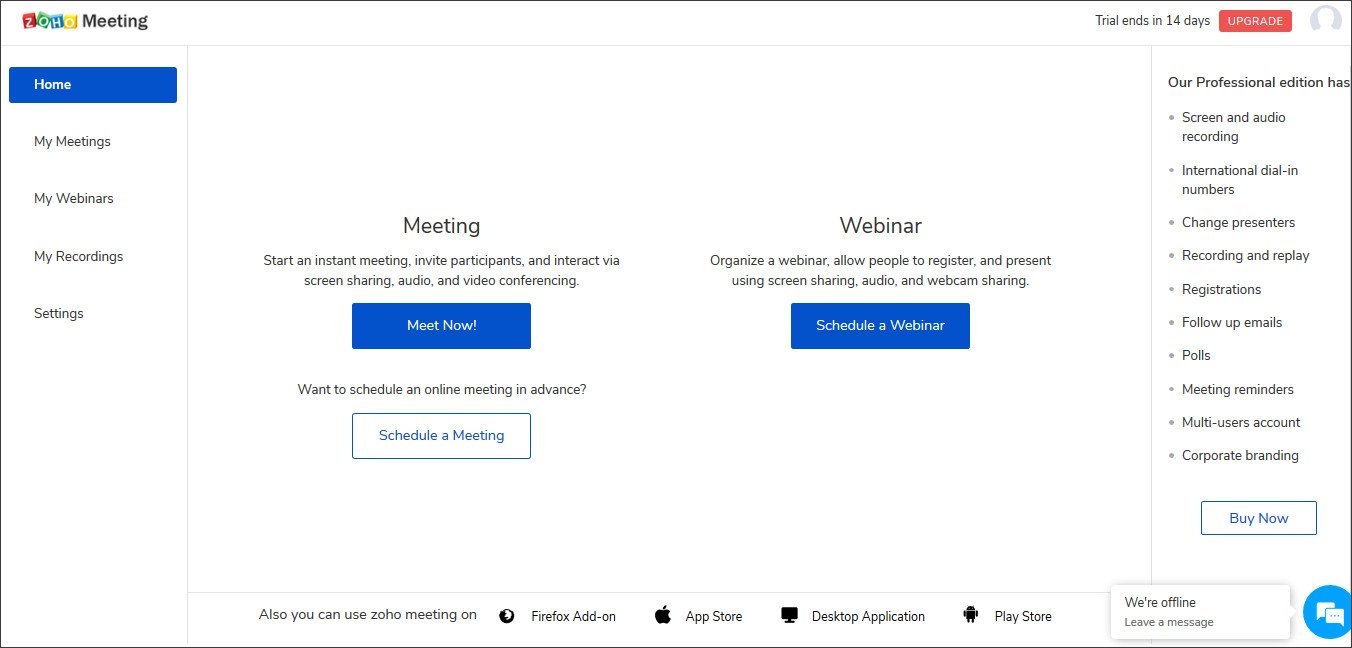
Task: Click Schedule a Meeting button
Action: (441, 436)
